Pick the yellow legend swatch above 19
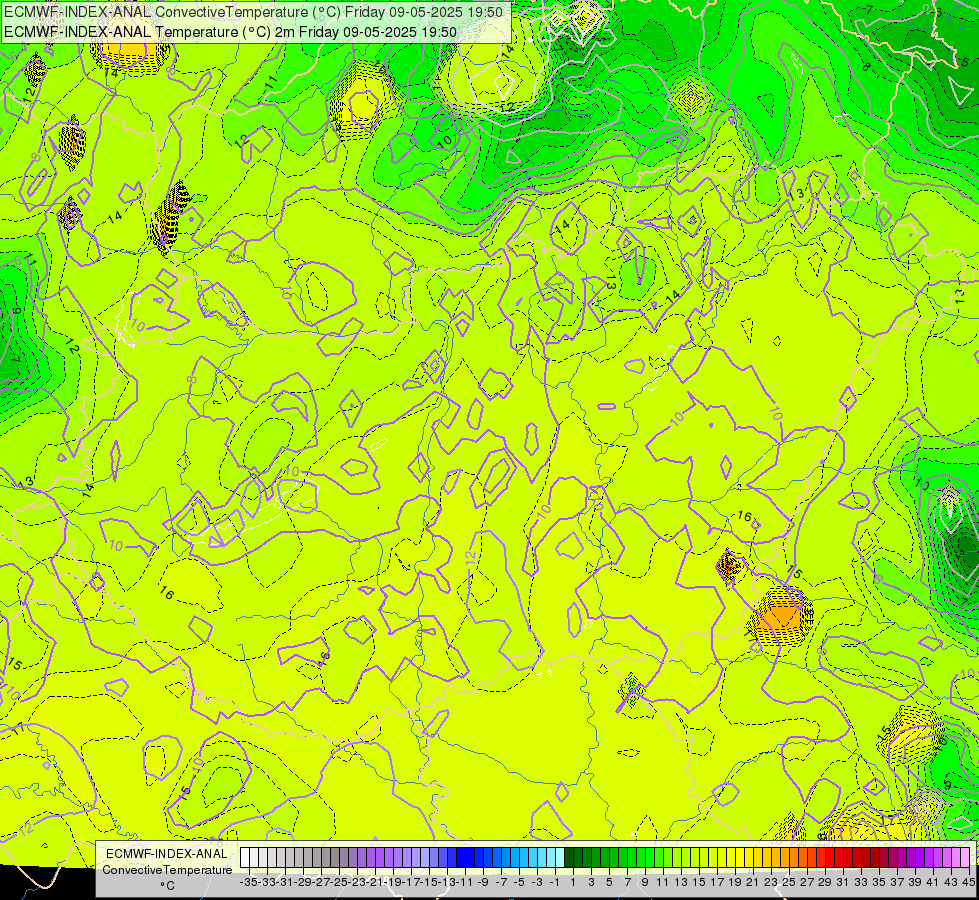The width and height of the screenshot is (979, 900). (731, 857)
